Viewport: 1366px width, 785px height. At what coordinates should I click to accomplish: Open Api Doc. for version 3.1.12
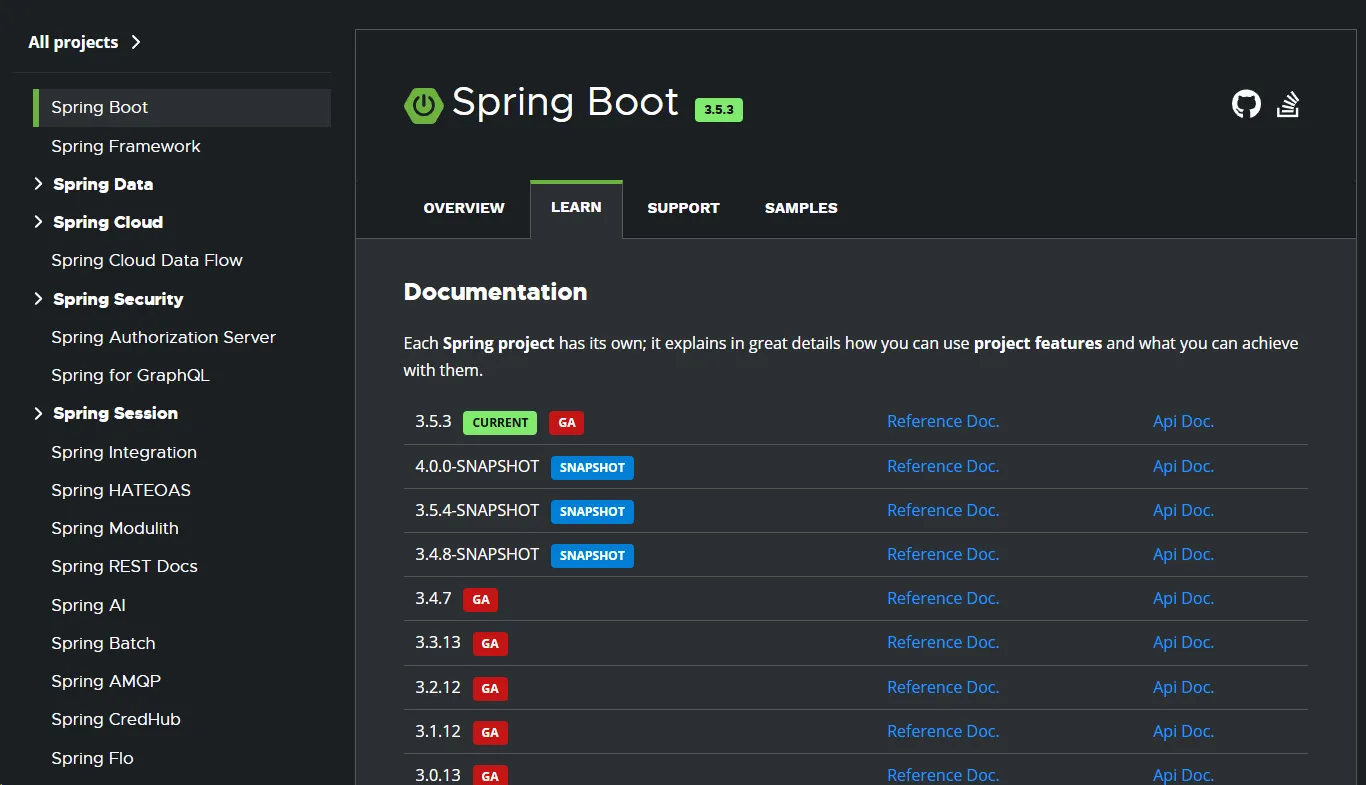(1183, 731)
